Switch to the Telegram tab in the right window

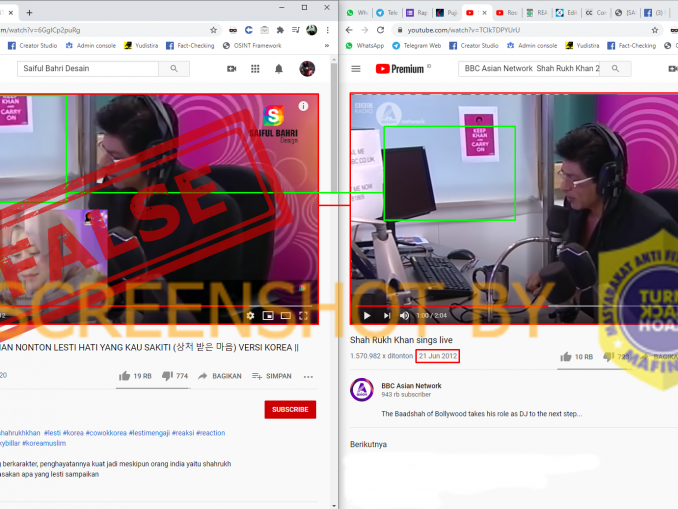(387, 13)
